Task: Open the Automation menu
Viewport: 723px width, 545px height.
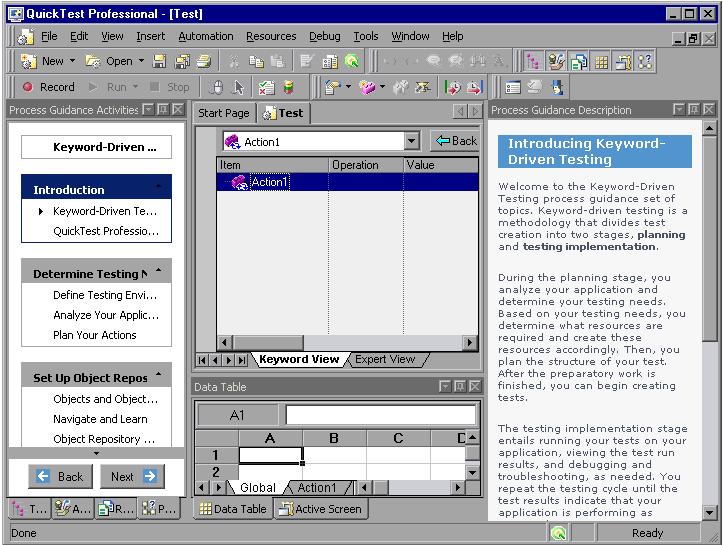Action: point(206,36)
